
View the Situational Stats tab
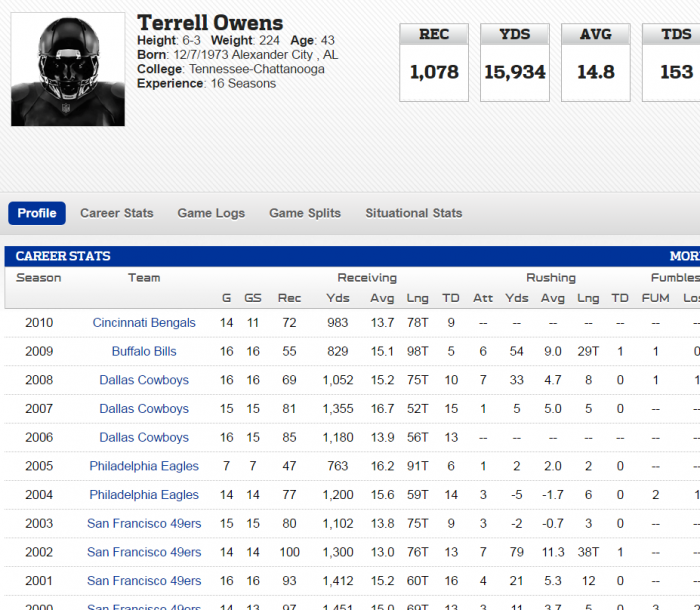[x=414, y=213]
